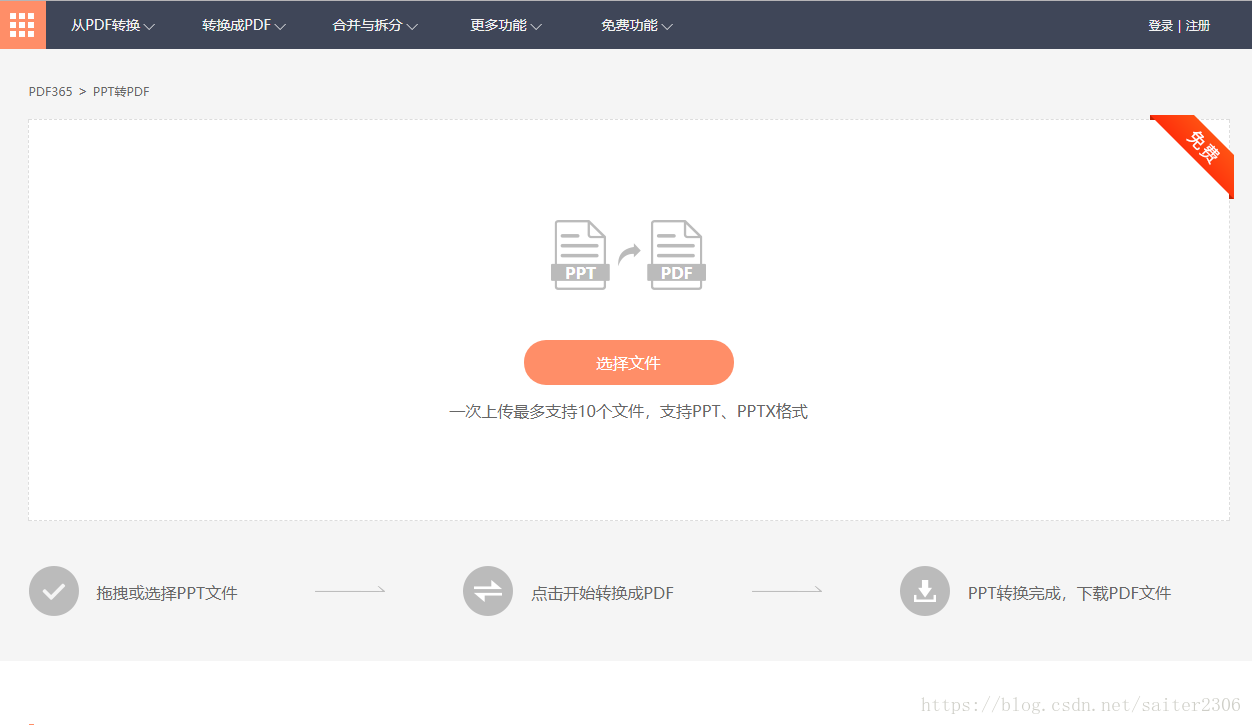Click the download step icon
This screenshot has height=725, width=1252.
pos(925,591)
